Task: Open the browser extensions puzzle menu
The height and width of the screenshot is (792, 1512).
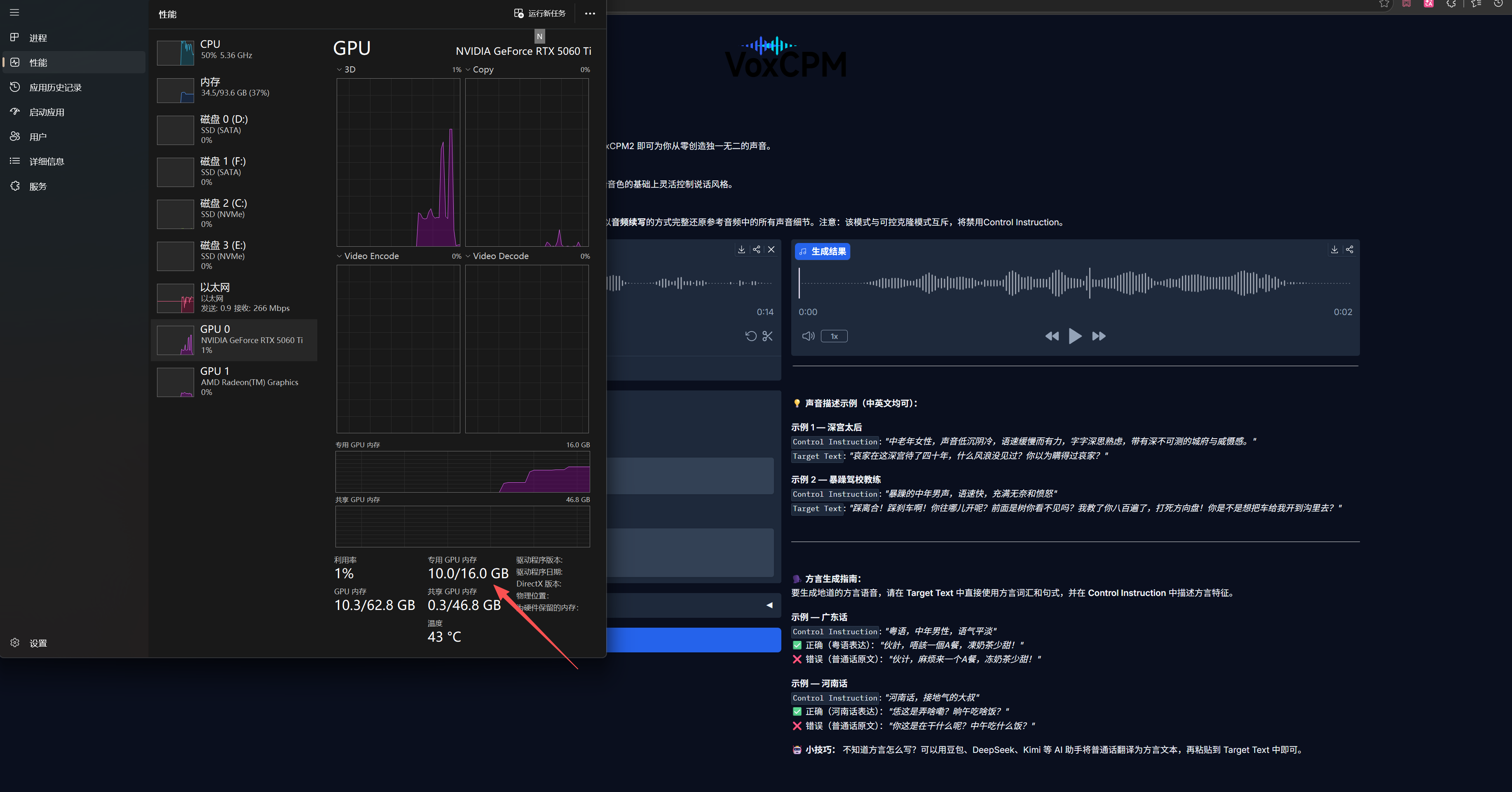Action: point(1451,4)
